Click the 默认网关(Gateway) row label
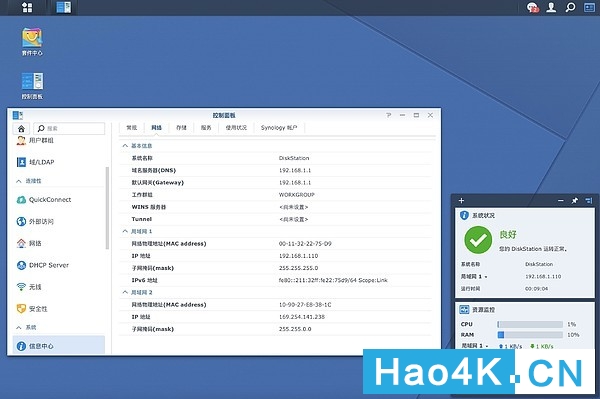600x399 pixels. 158,182
